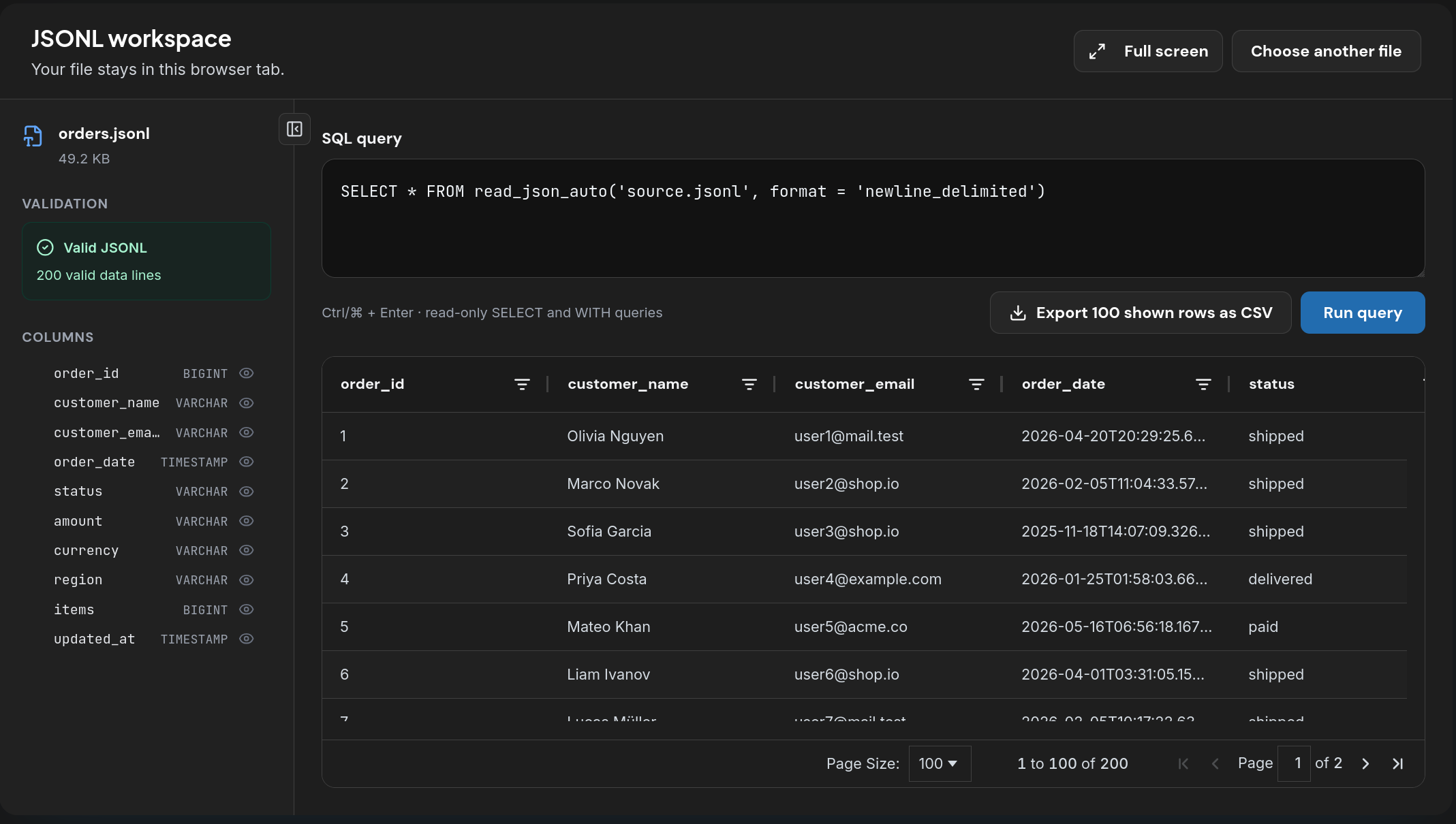Screen dimensions: 1456x824
Task: Click the Valid JSONL checkmark icon
Action: click(x=45, y=247)
